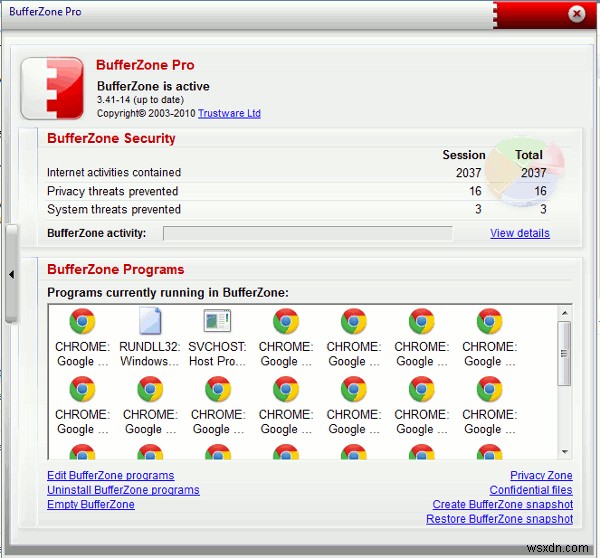This screenshot has height=558, width=600.
Task: Collapse the side panel using the left arrow
Action: coord(11,274)
